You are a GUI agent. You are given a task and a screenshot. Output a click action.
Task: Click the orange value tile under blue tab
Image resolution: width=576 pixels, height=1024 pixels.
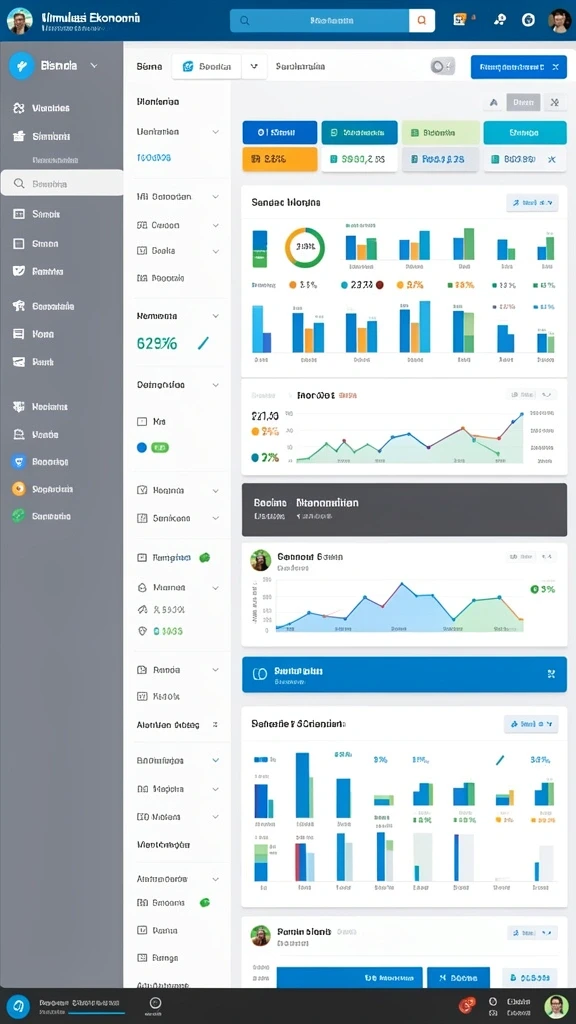coord(280,159)
